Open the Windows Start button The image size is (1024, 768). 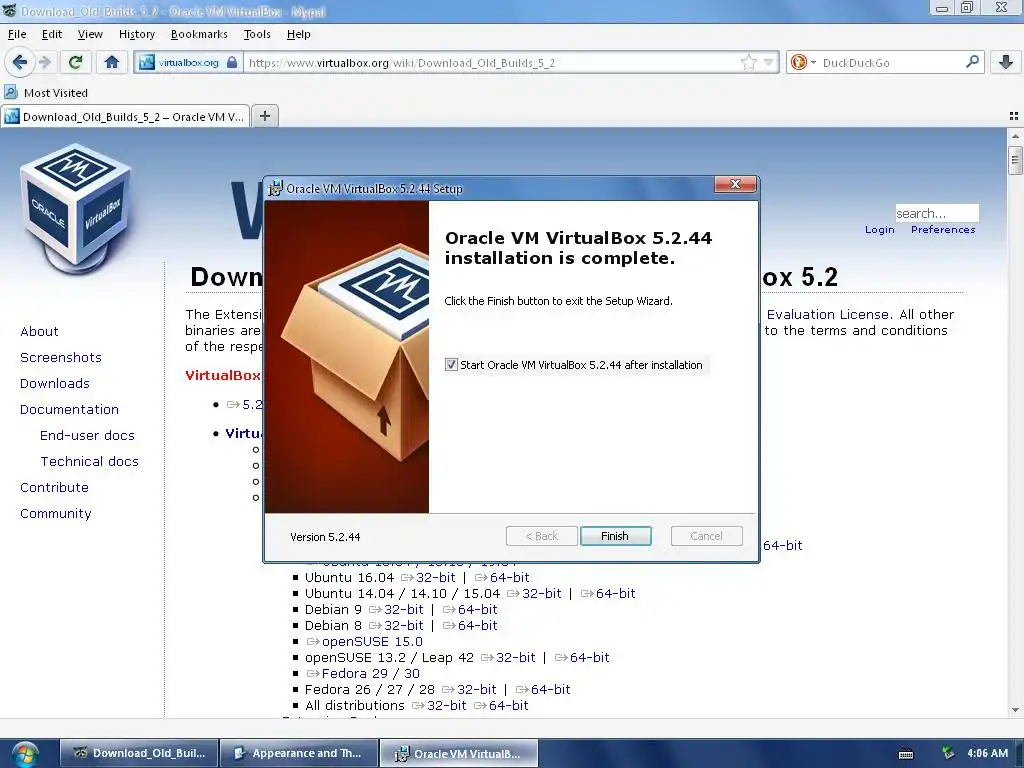pos(25,754)
